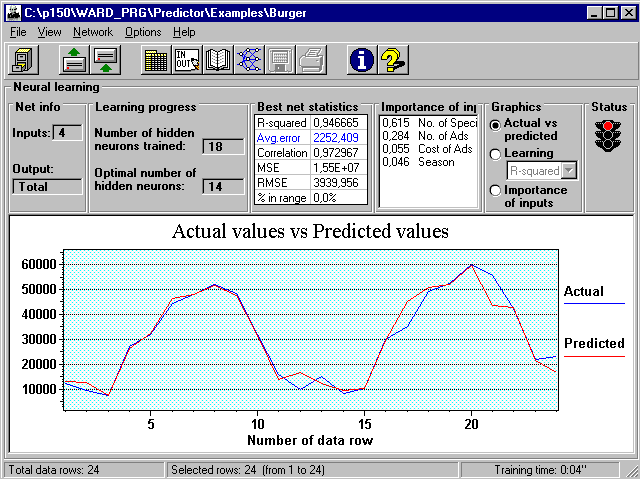Screen dimensions: 640x480
Task: Click the blue info icon
Action: click(360, 60)
